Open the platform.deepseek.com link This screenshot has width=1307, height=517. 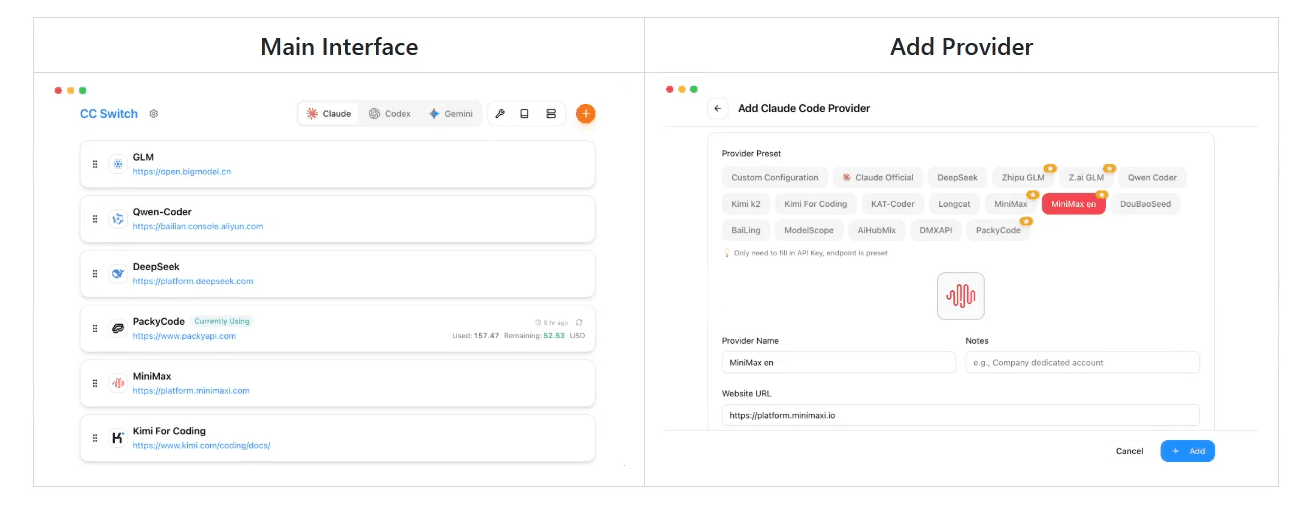tap(192, 281)
